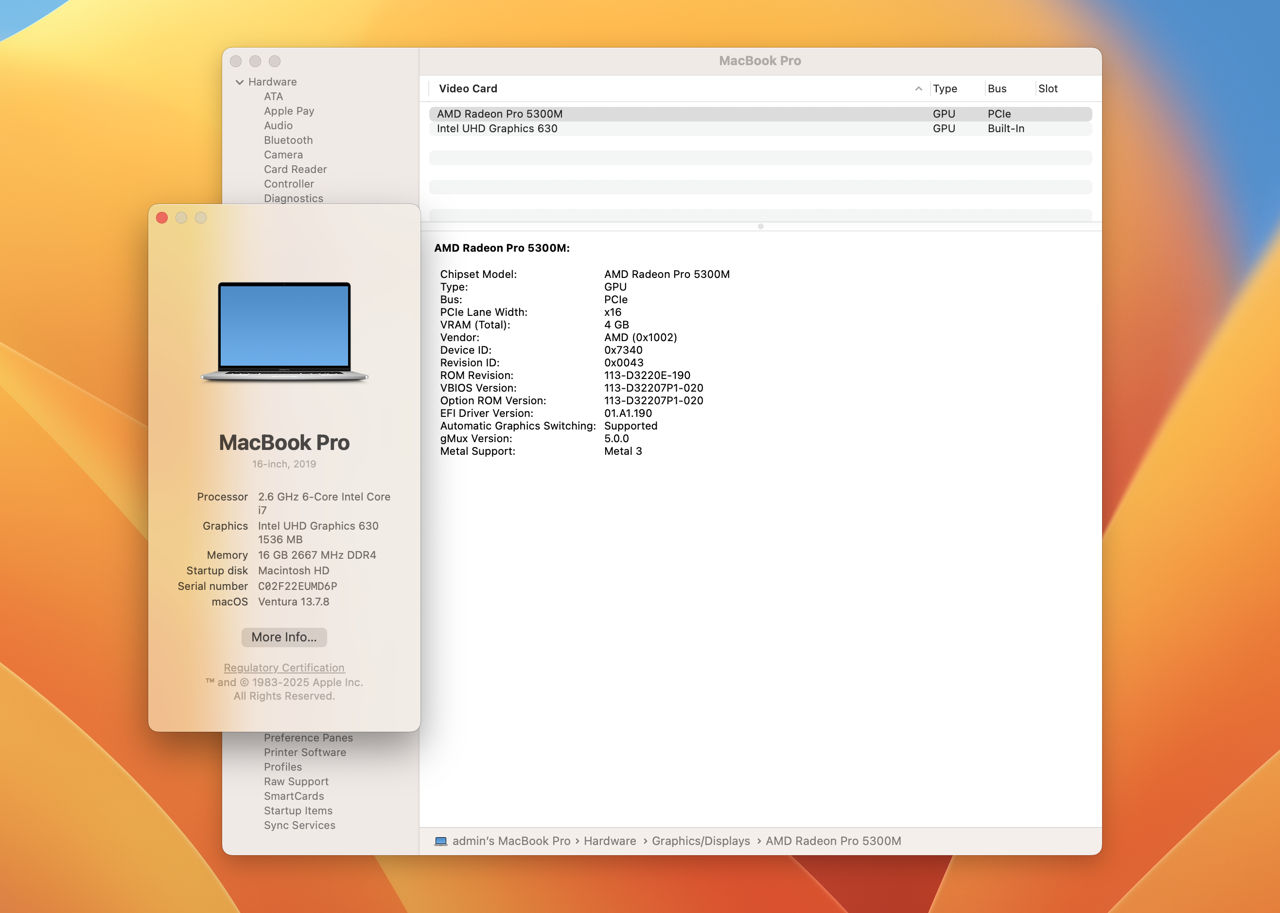Viewport: 1280px width, 913px height.
Task: Click the laptop icon in path bar
Action: click(441, 841)
